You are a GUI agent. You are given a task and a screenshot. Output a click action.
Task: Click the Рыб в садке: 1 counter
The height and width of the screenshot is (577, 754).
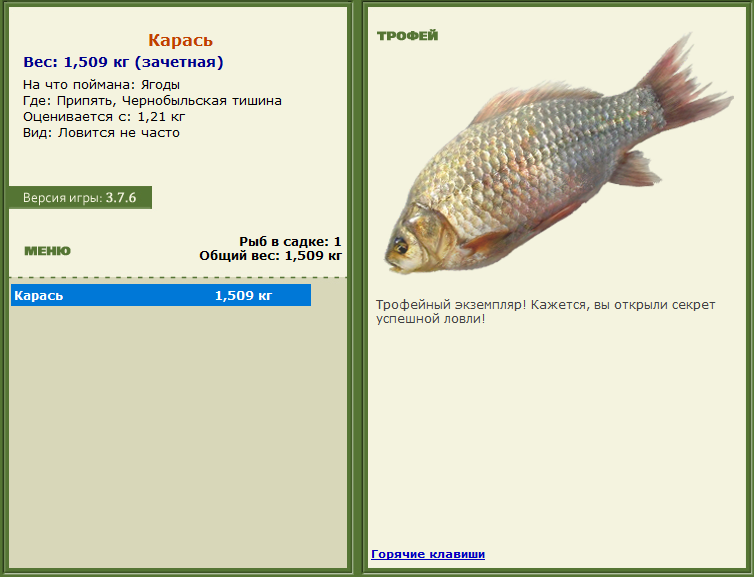coord(290,241)
